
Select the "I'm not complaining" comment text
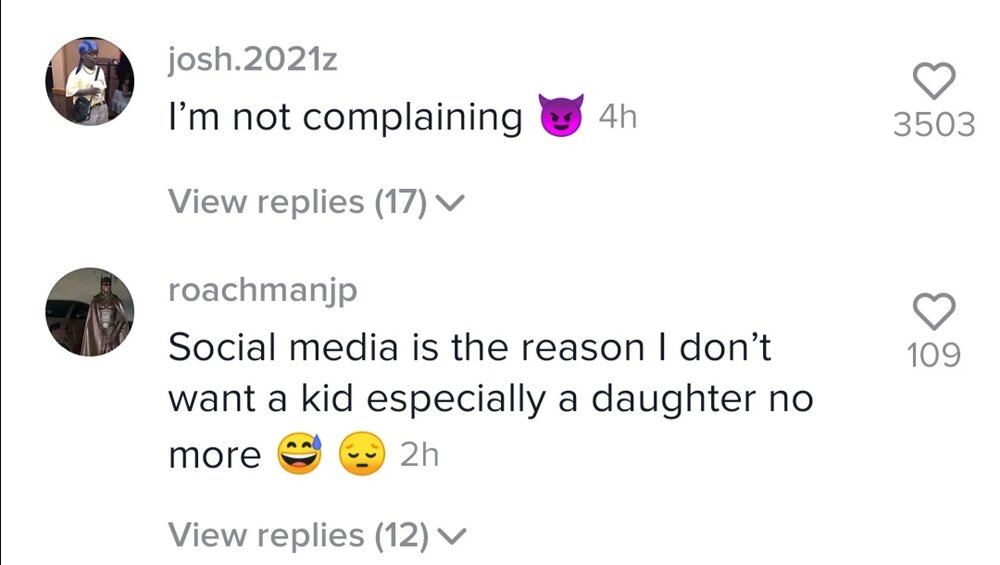click(x=345, y=118)
